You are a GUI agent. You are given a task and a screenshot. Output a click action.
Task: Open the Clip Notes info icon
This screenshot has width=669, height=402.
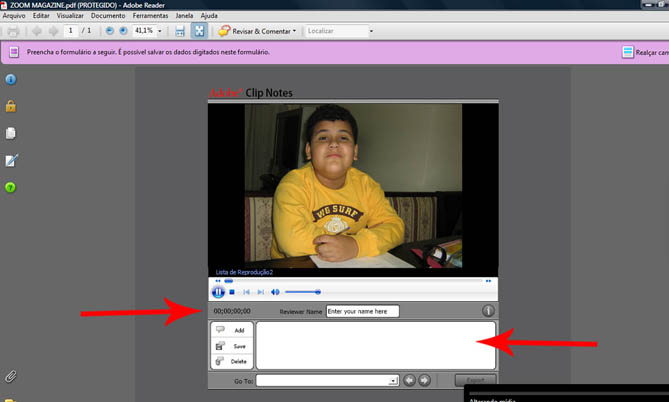coord(488,311)
